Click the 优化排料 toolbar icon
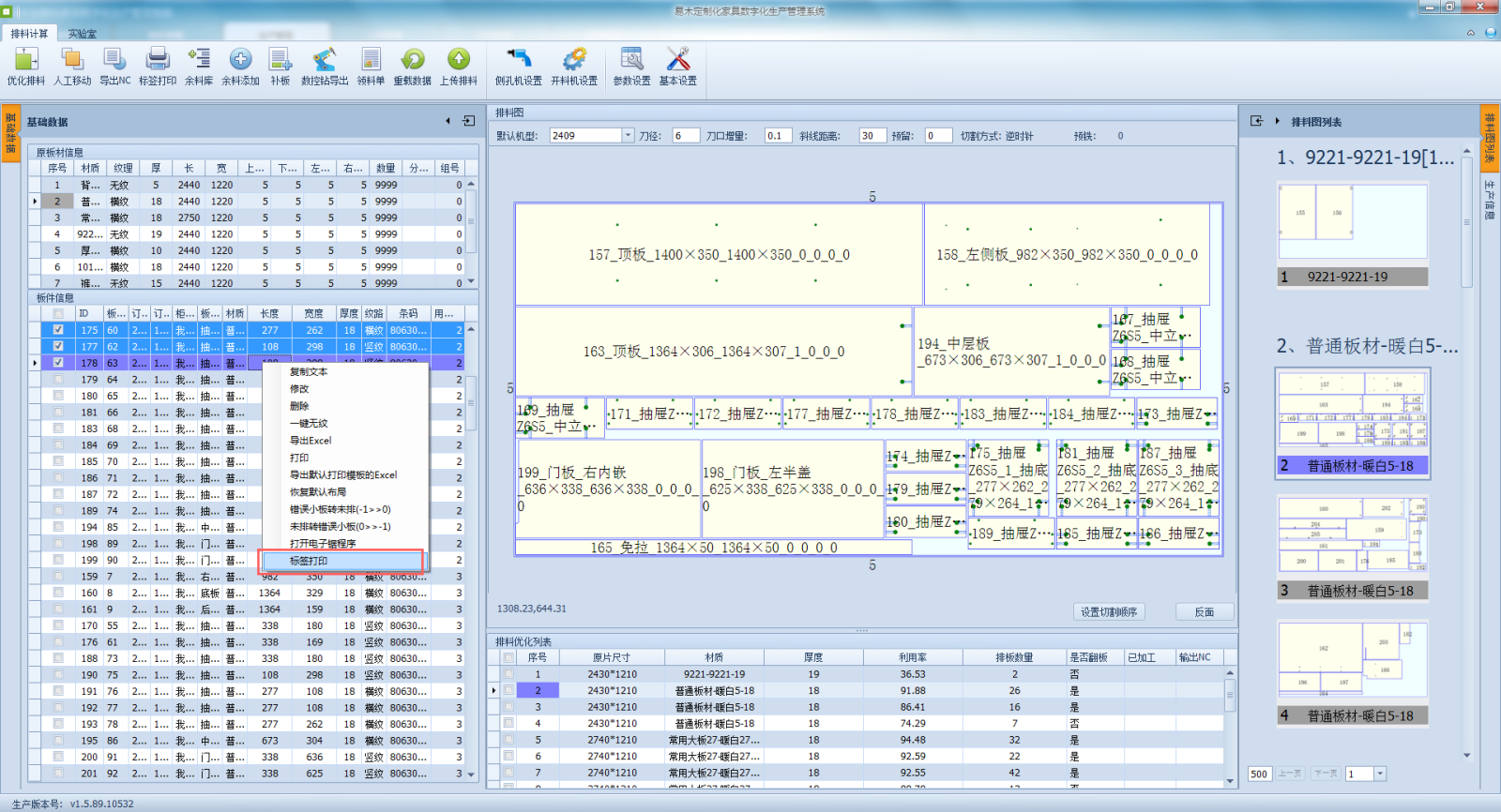This screenshot has width=1501, height=812. click(x=25, y=60)
